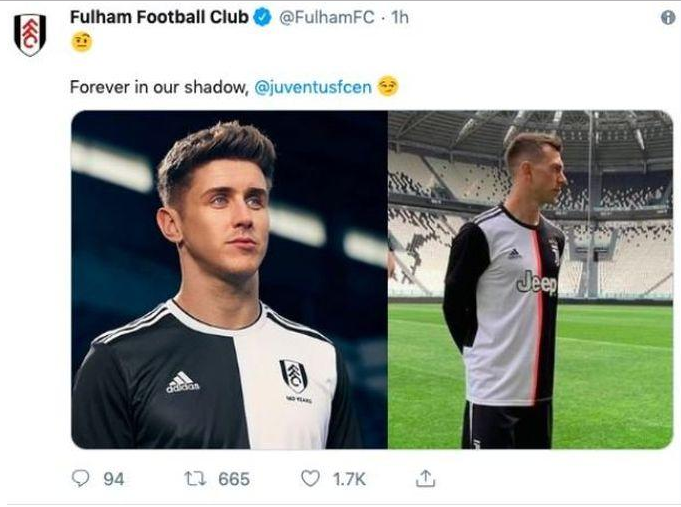Click the raised-eyebrow emoji under the name
The image size is (681, 507).
(82, 43)
